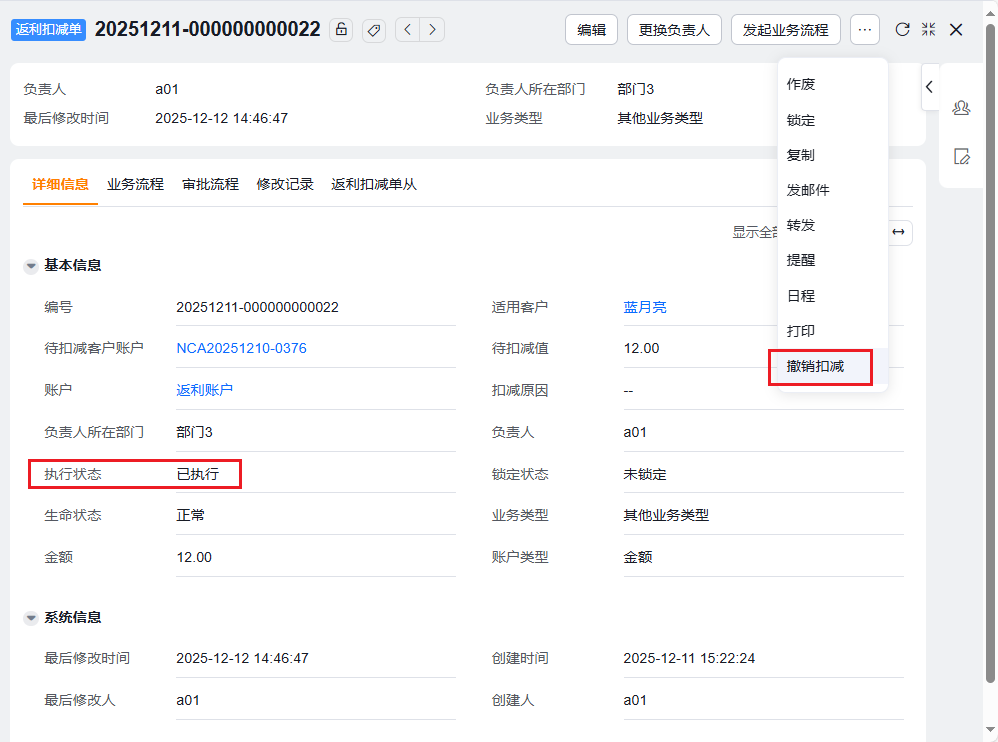The height and width of the screenshot is (742, 998).
Task: Close the record detail panel
Action: click(x=956, y=29)
